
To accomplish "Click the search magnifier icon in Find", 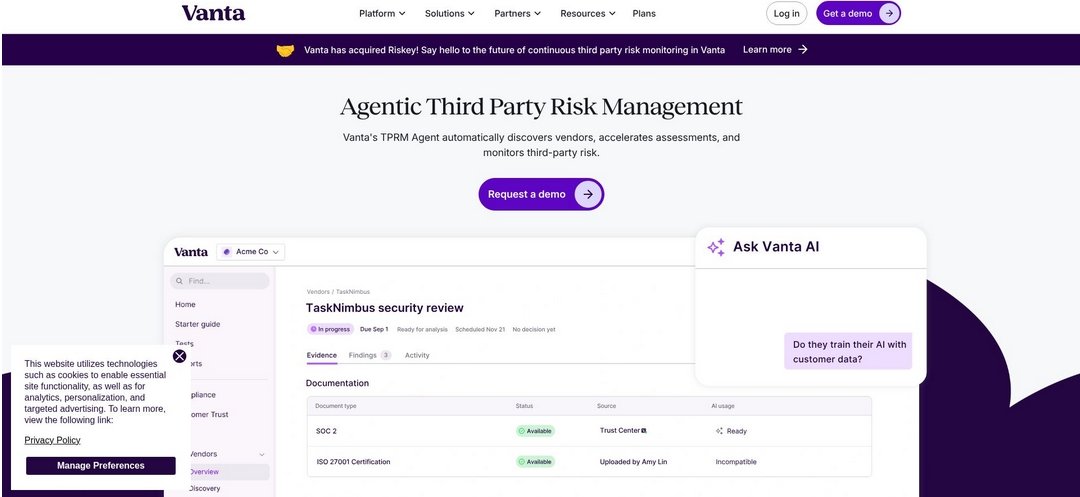I will coord(180,281).
